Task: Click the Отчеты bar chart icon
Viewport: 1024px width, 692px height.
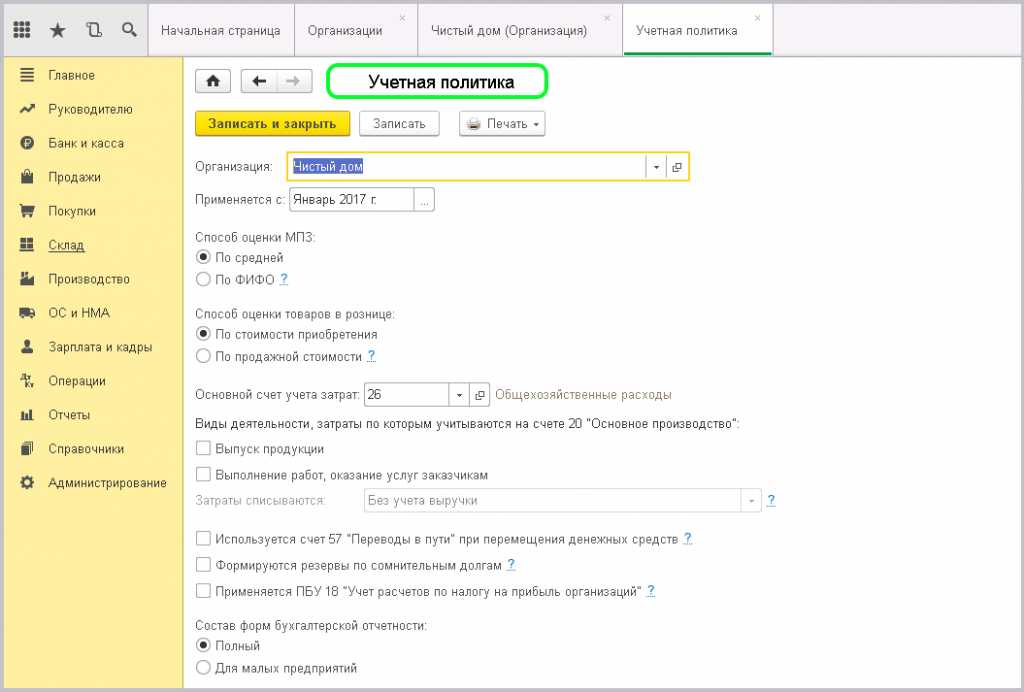Action: pos(27,415)
